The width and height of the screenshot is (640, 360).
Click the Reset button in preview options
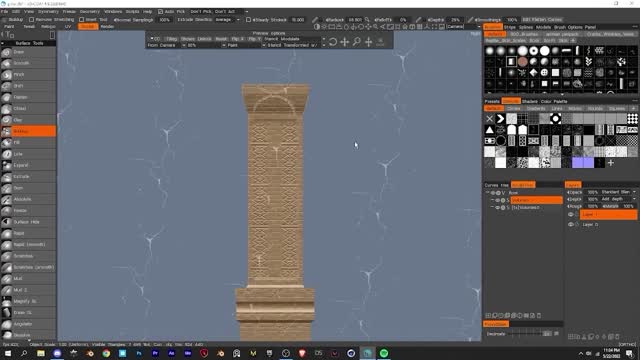pos(221,39)
